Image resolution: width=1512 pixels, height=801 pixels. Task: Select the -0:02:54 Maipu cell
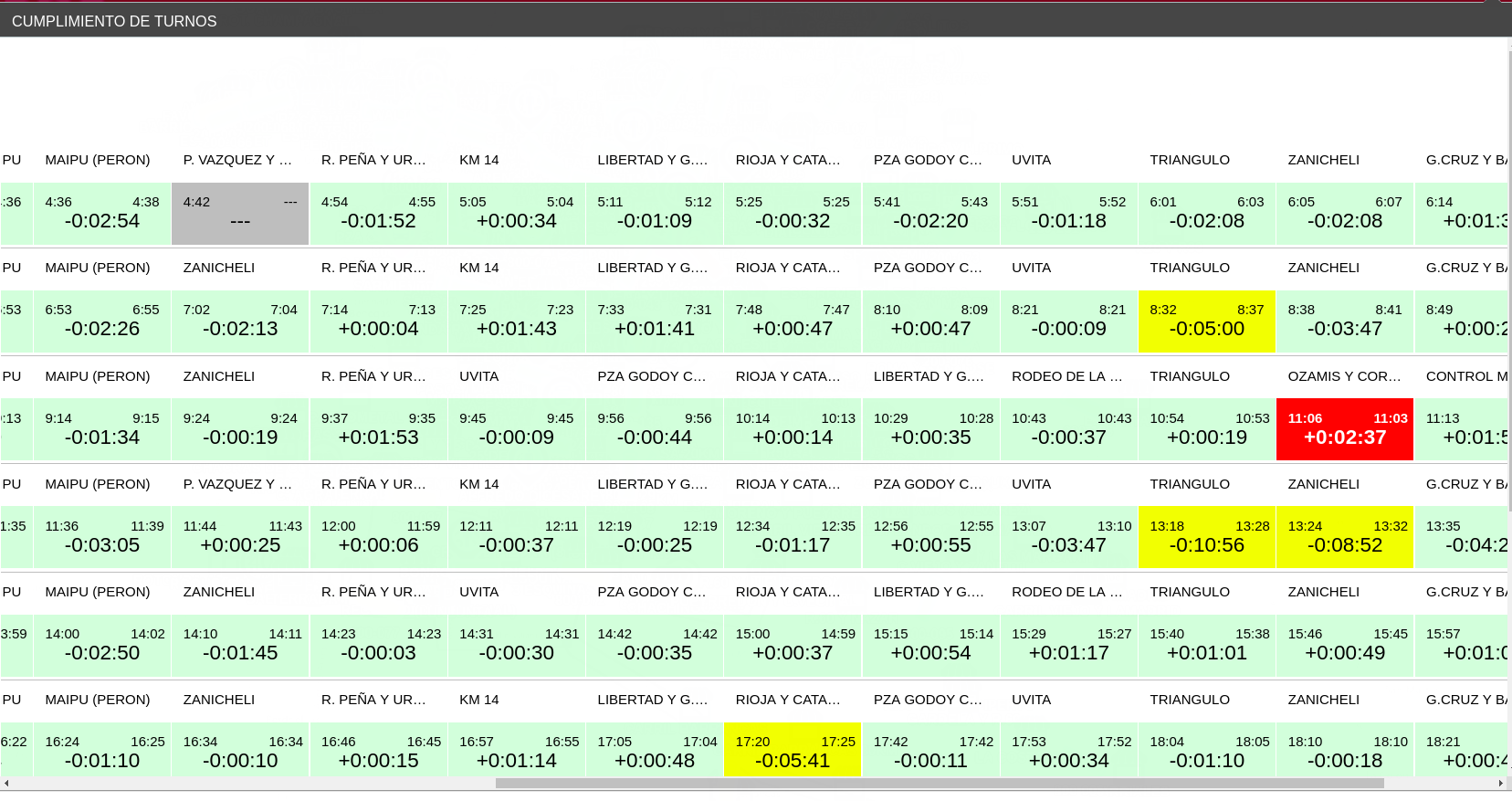click(102, 214)
